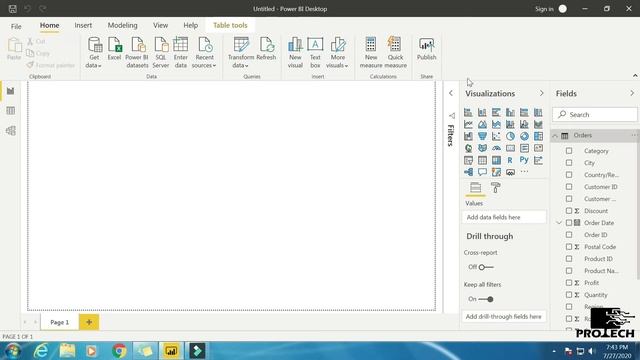The height and width of the screenshot is (360, 640).
Task: Select the Area chart visual
Action: coord(482,124)
